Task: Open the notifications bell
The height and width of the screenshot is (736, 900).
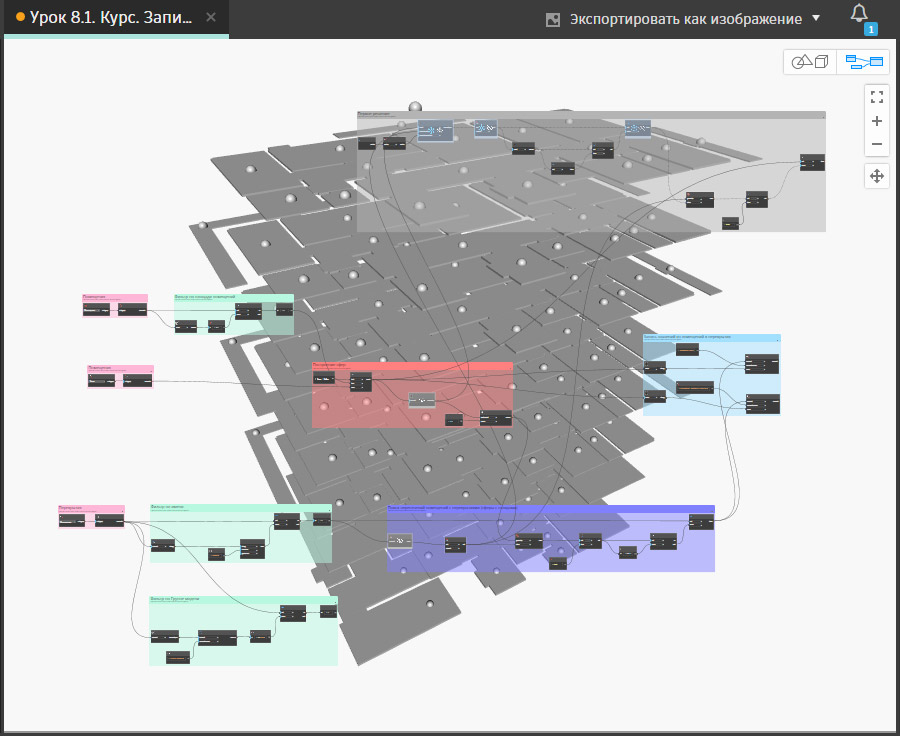Action: 859,14
